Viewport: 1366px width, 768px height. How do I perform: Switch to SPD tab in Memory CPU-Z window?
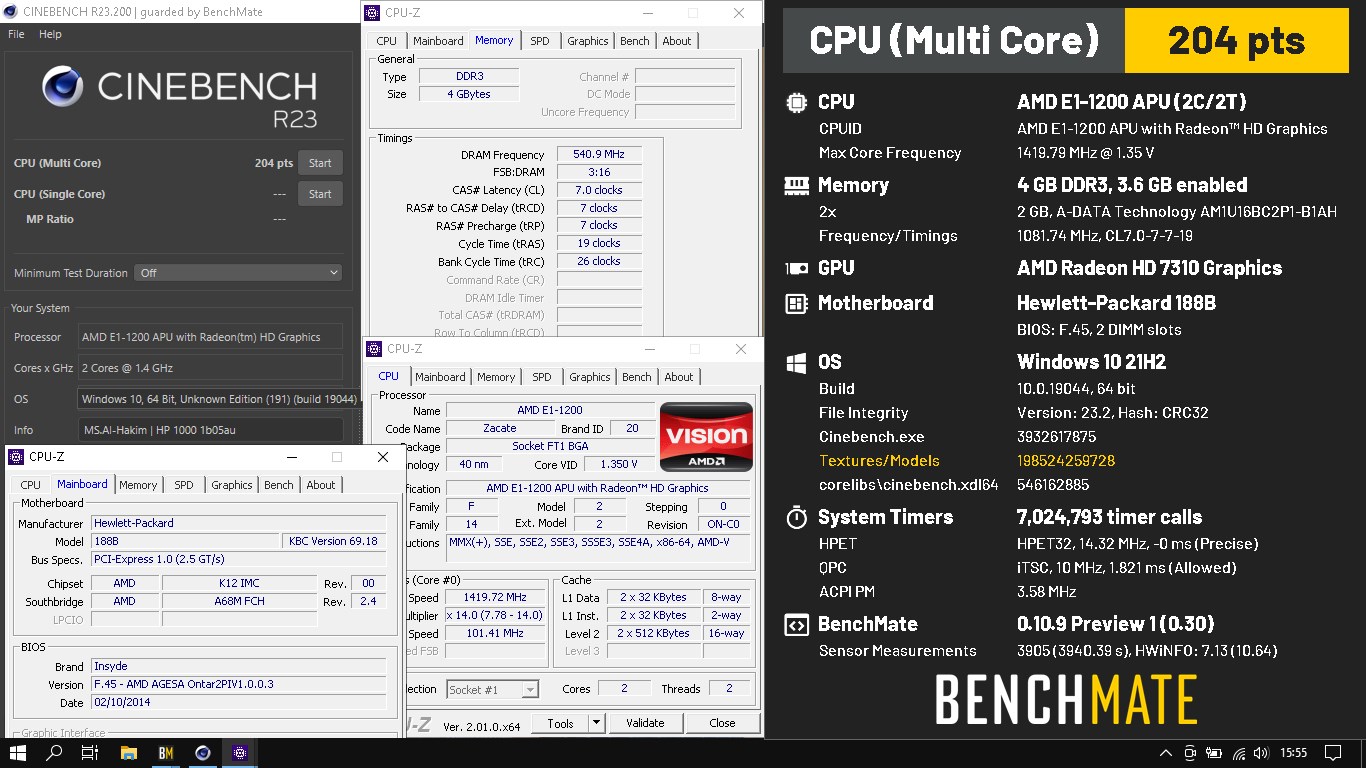[x=540, y=41]
